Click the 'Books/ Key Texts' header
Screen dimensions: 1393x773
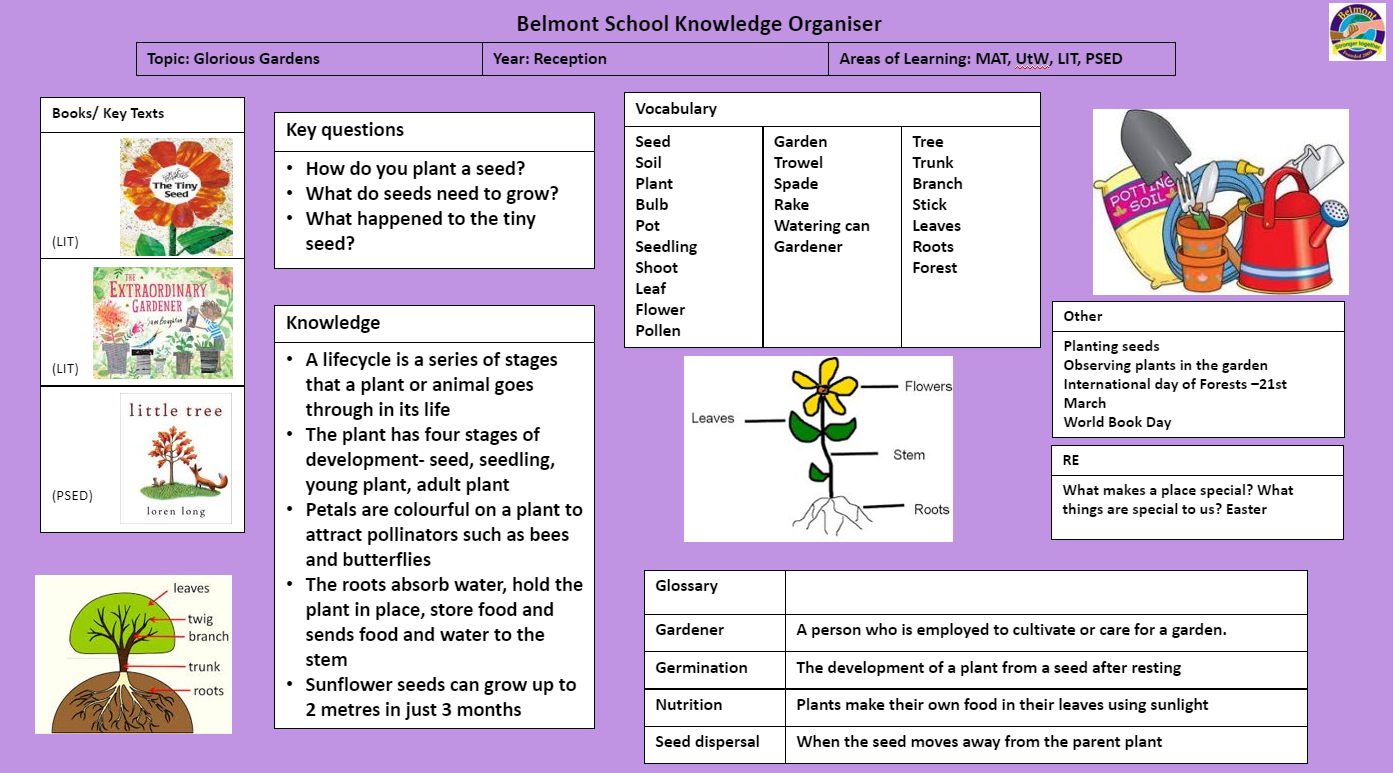click(x=142, y=114)
